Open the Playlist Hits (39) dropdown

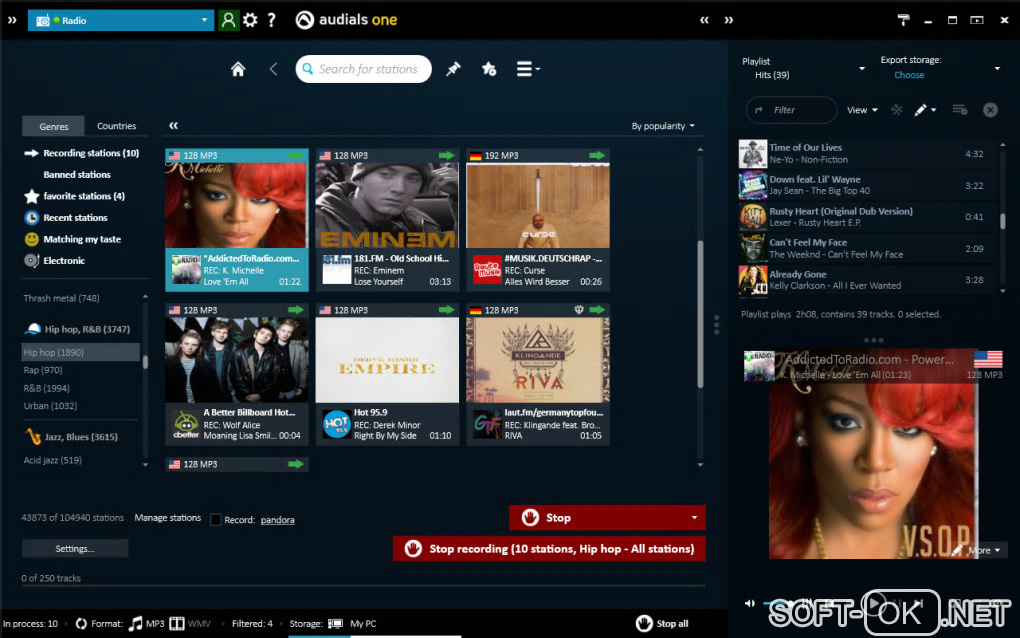point(862,68)
